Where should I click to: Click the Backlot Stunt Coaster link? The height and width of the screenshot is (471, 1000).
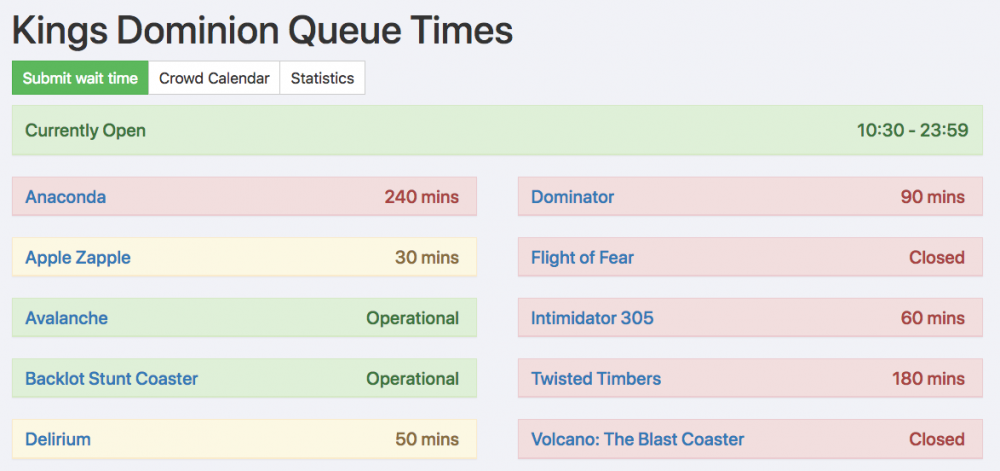point(111,379)
